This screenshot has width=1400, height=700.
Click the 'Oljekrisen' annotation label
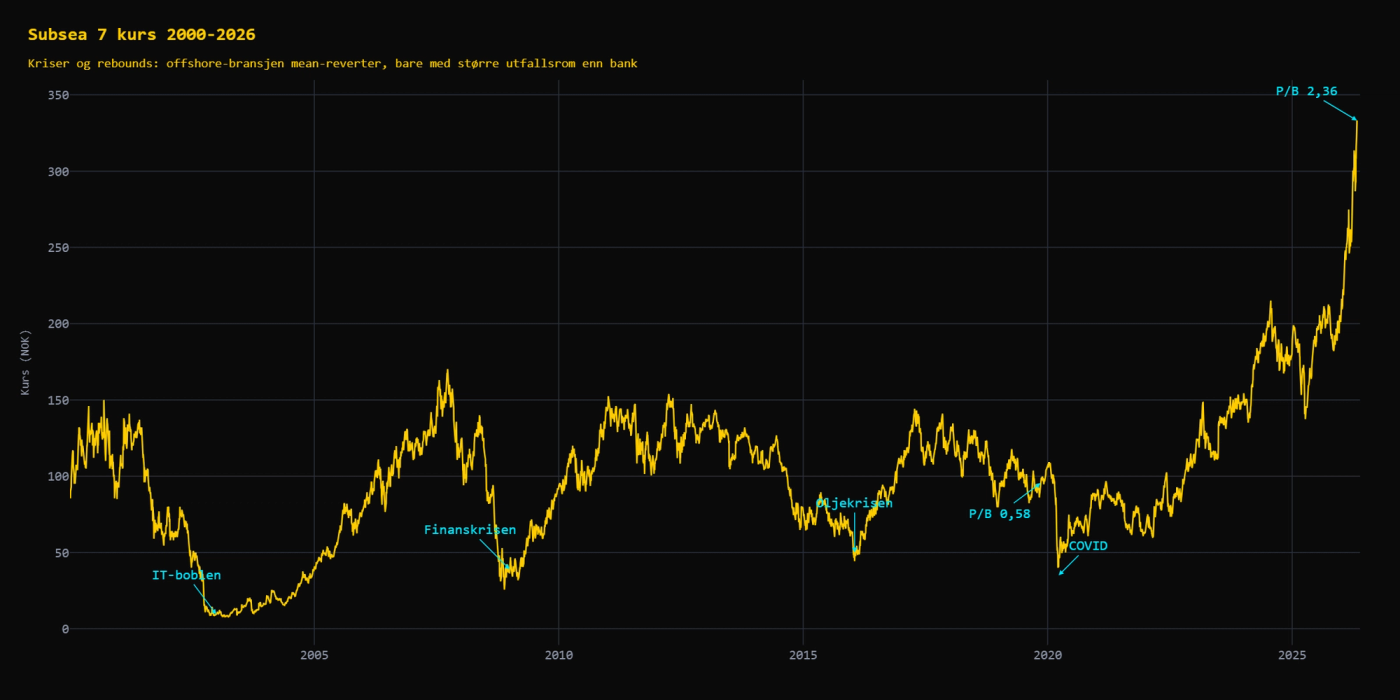click(854, 503)
